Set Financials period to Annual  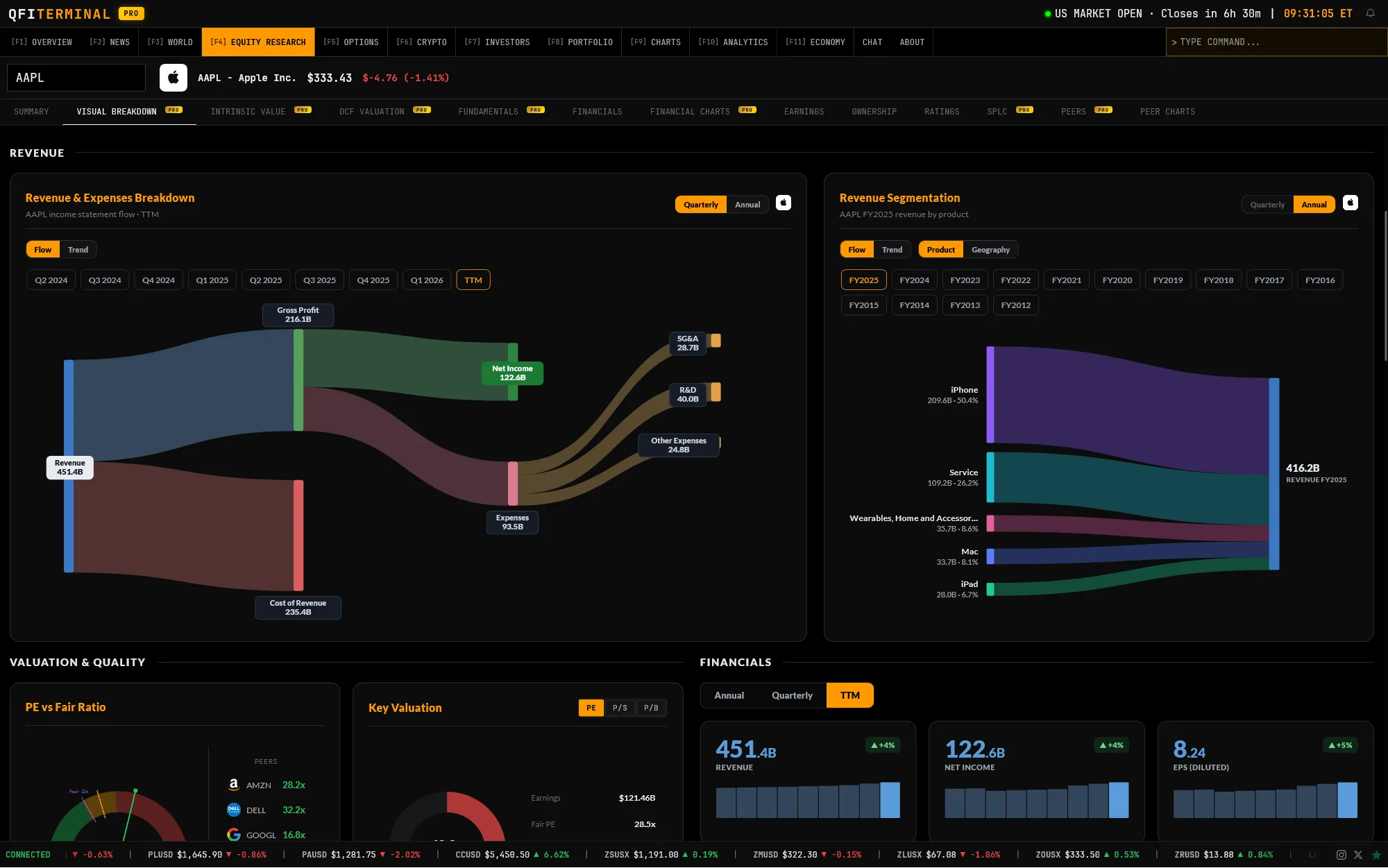coord(729,695)
